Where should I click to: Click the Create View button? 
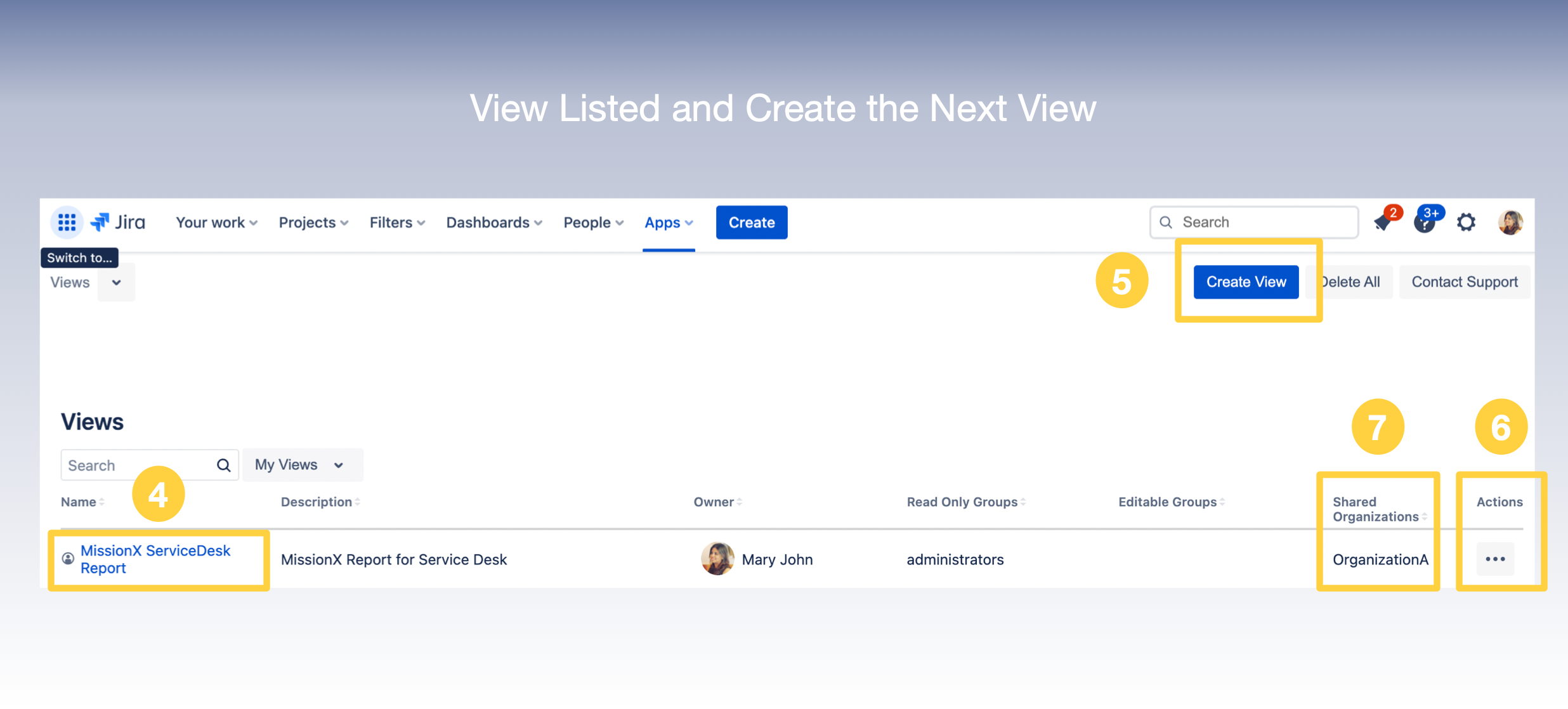[x=1246, y=282]
